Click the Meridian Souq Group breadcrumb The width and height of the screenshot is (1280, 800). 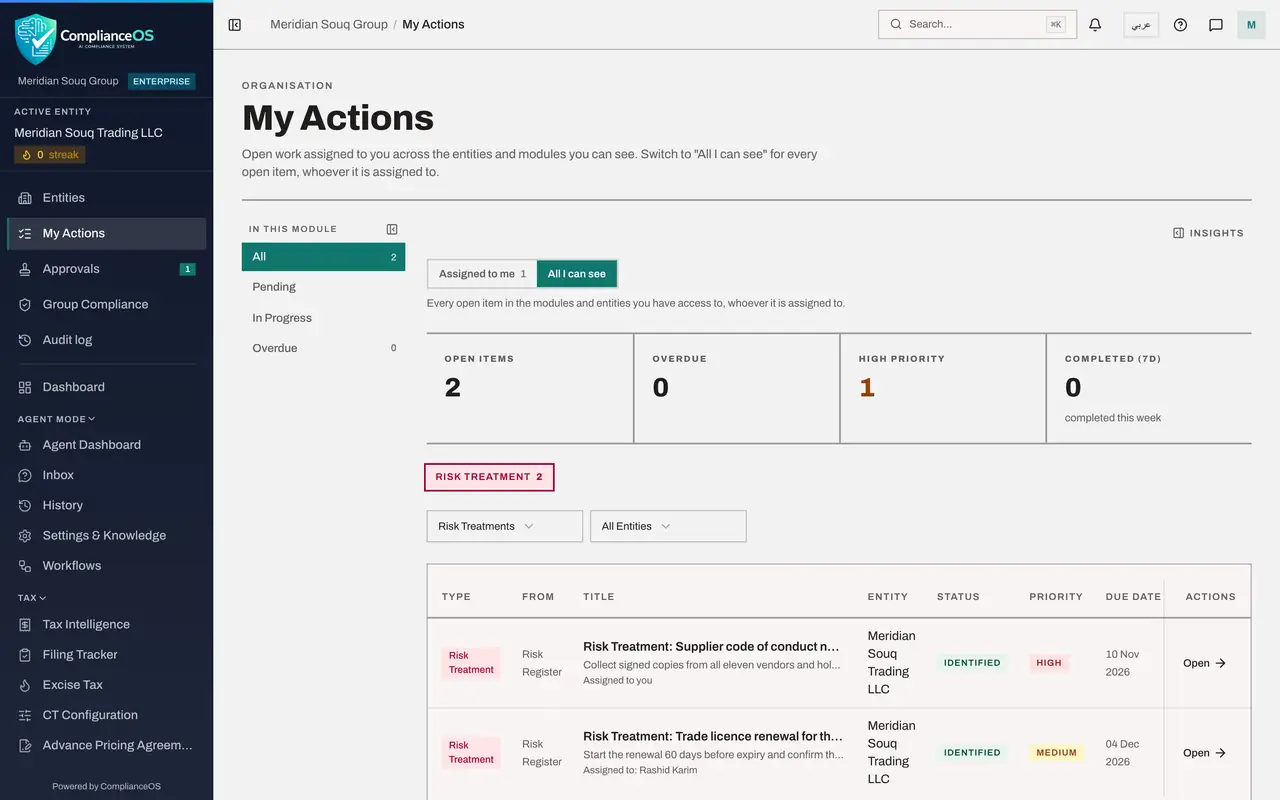(x=329, y=24)
